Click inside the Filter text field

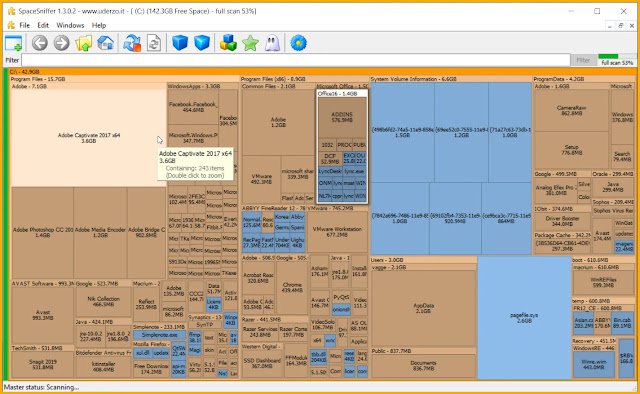coord(296,60)
